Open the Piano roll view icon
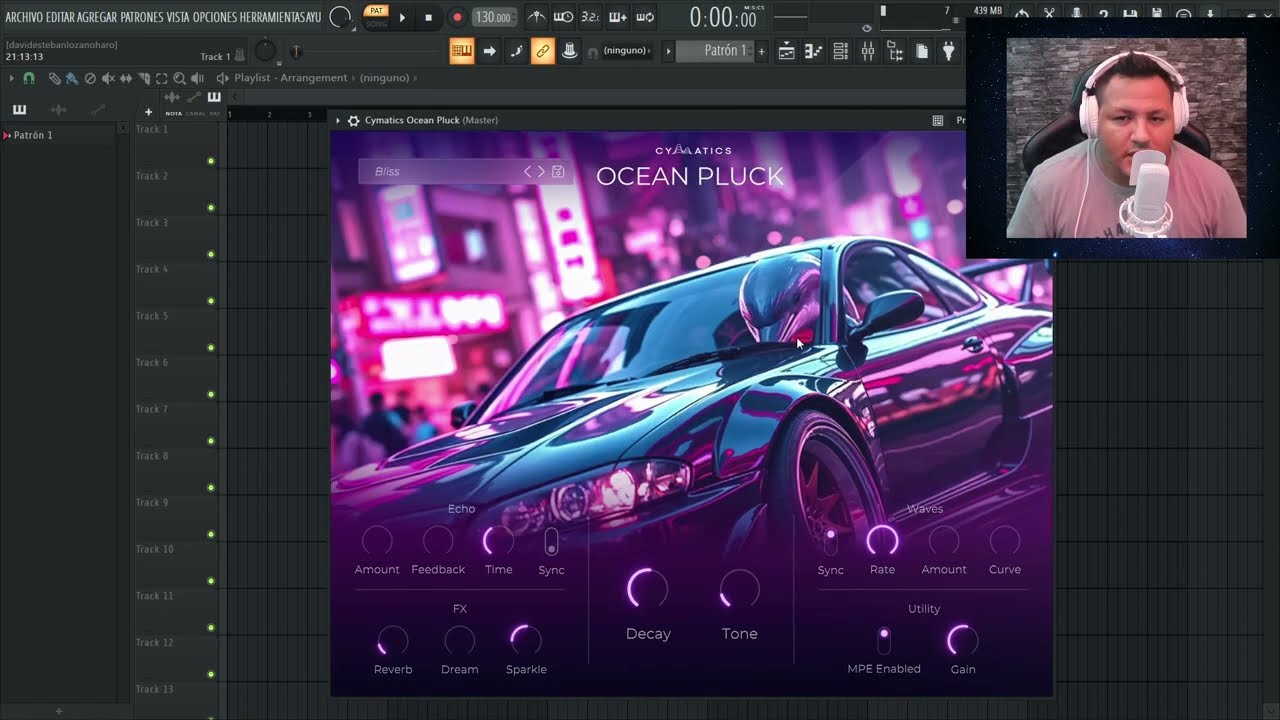This screenshot has width=1280, height=720. tap(814, 51)
